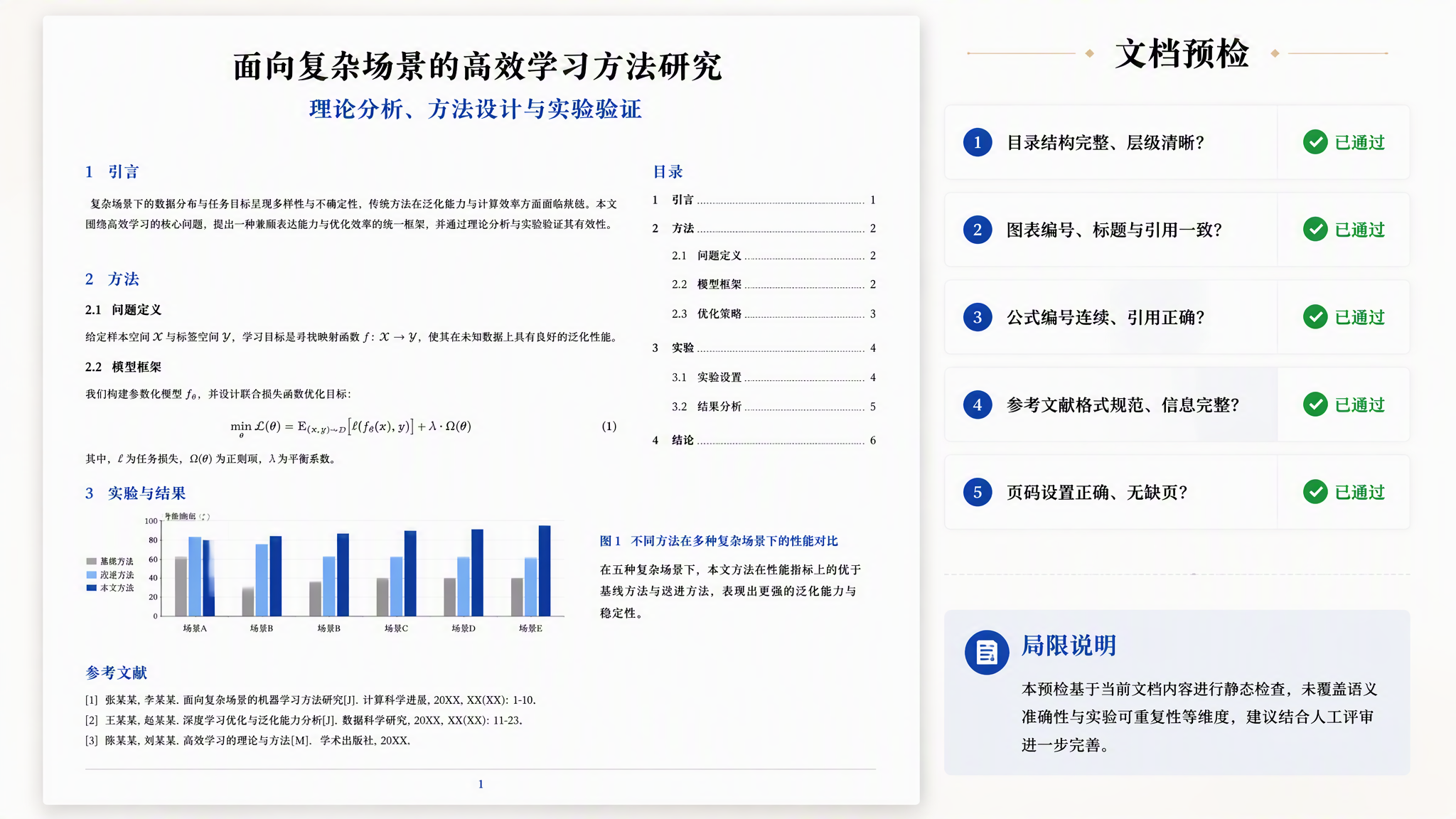The image size is (1456, 819).
Task: Click 已通过 status for 图表编号
Action: 1360,230
